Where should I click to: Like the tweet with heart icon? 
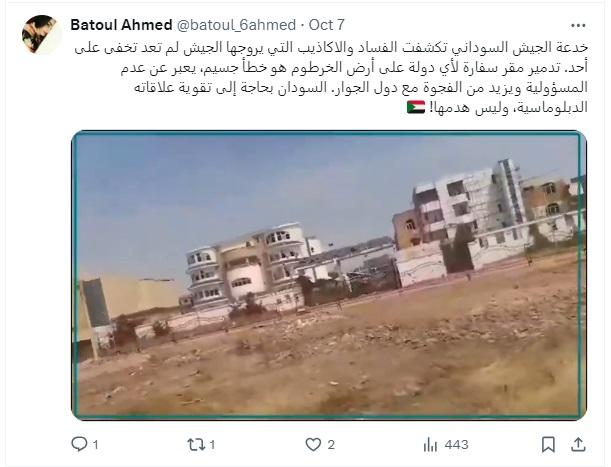(313, 444)
